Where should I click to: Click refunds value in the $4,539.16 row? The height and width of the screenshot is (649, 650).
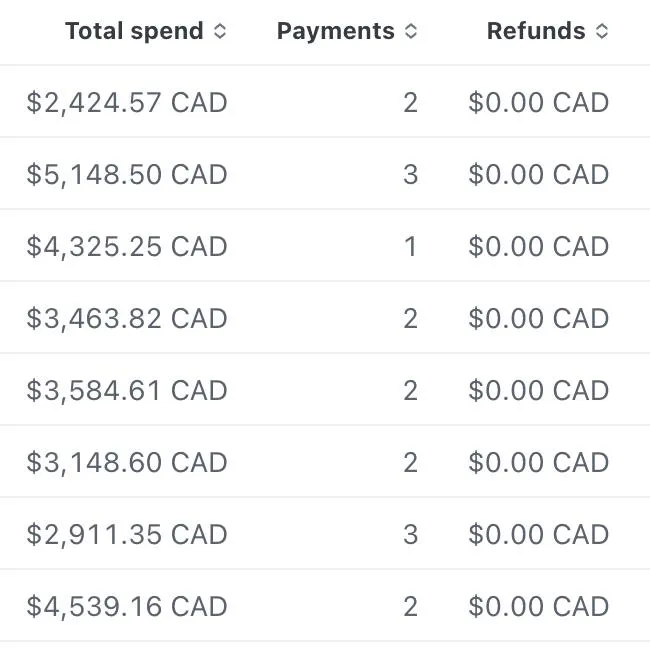(x=538, y=606)
